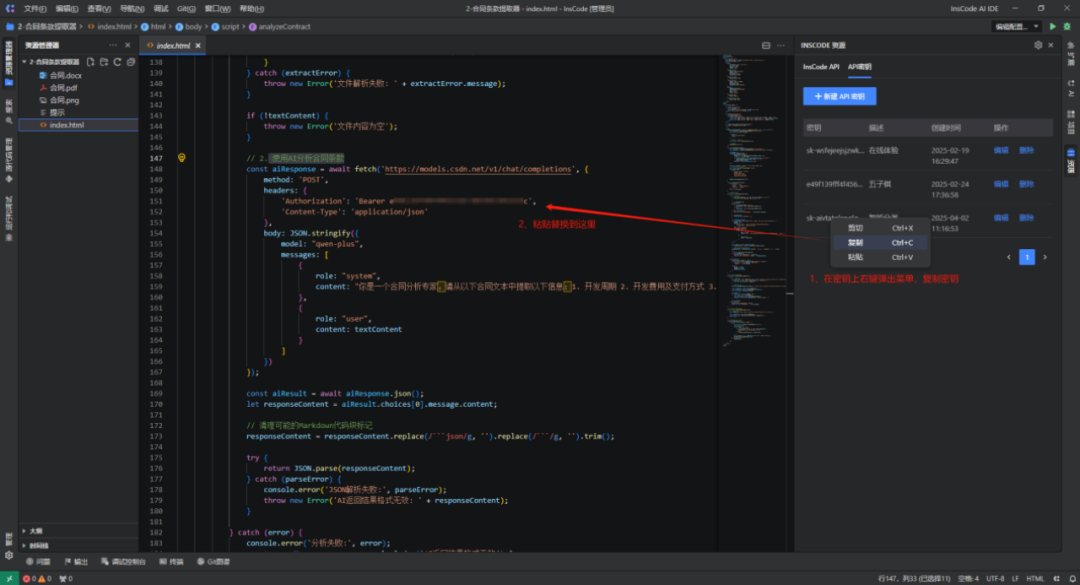Click the AI icon in the right sidebar
Image resolution: width=1080 pixels, height=585 pixels.
pos(1071,88)
